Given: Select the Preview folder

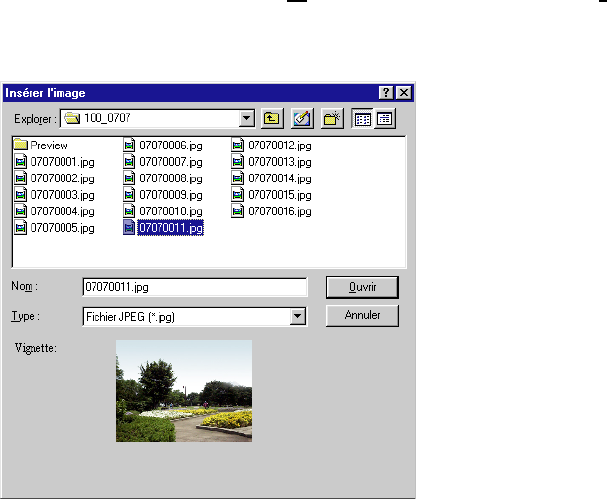Looking at the screenshot, I should click(x=41, y=145).
